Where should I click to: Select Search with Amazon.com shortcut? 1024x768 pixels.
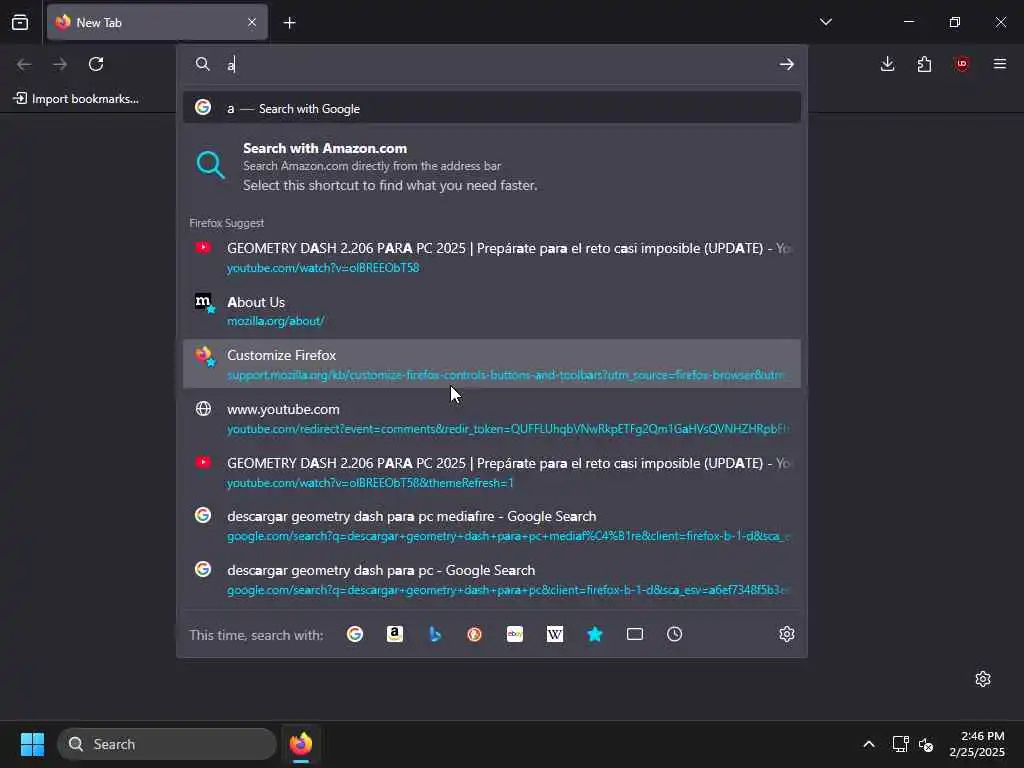click(492, 166)
